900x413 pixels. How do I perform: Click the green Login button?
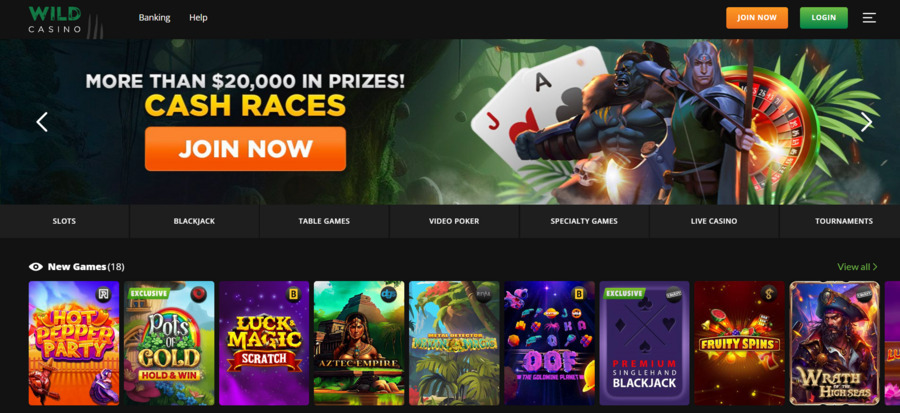(824, 18)
